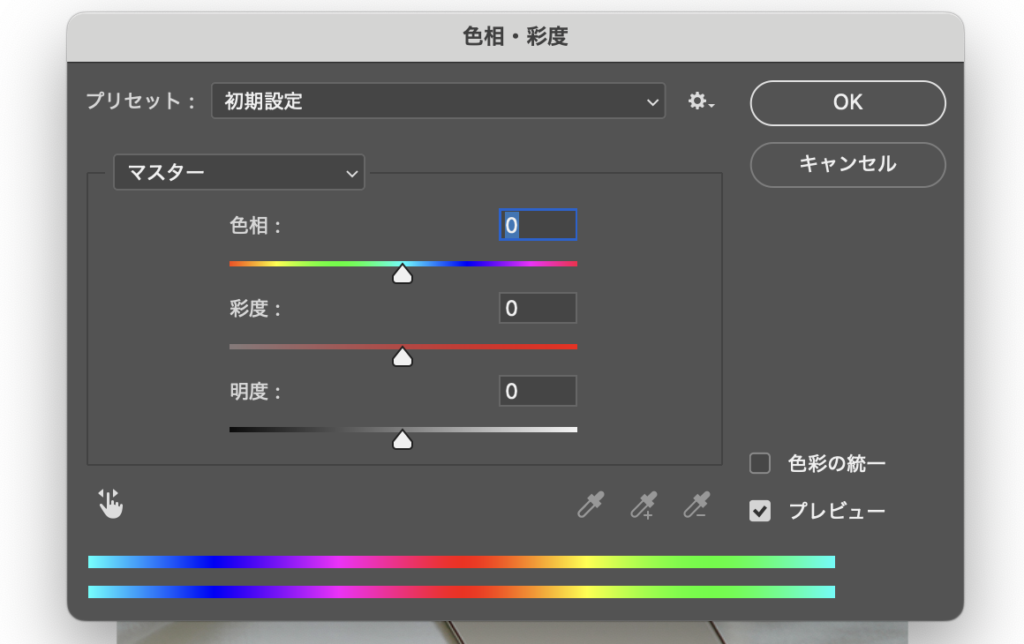Viewport: 1024px width, 644px height.
Task: Select the subtract-from-sample eyedropper with minus
Action: coord(696,506)
